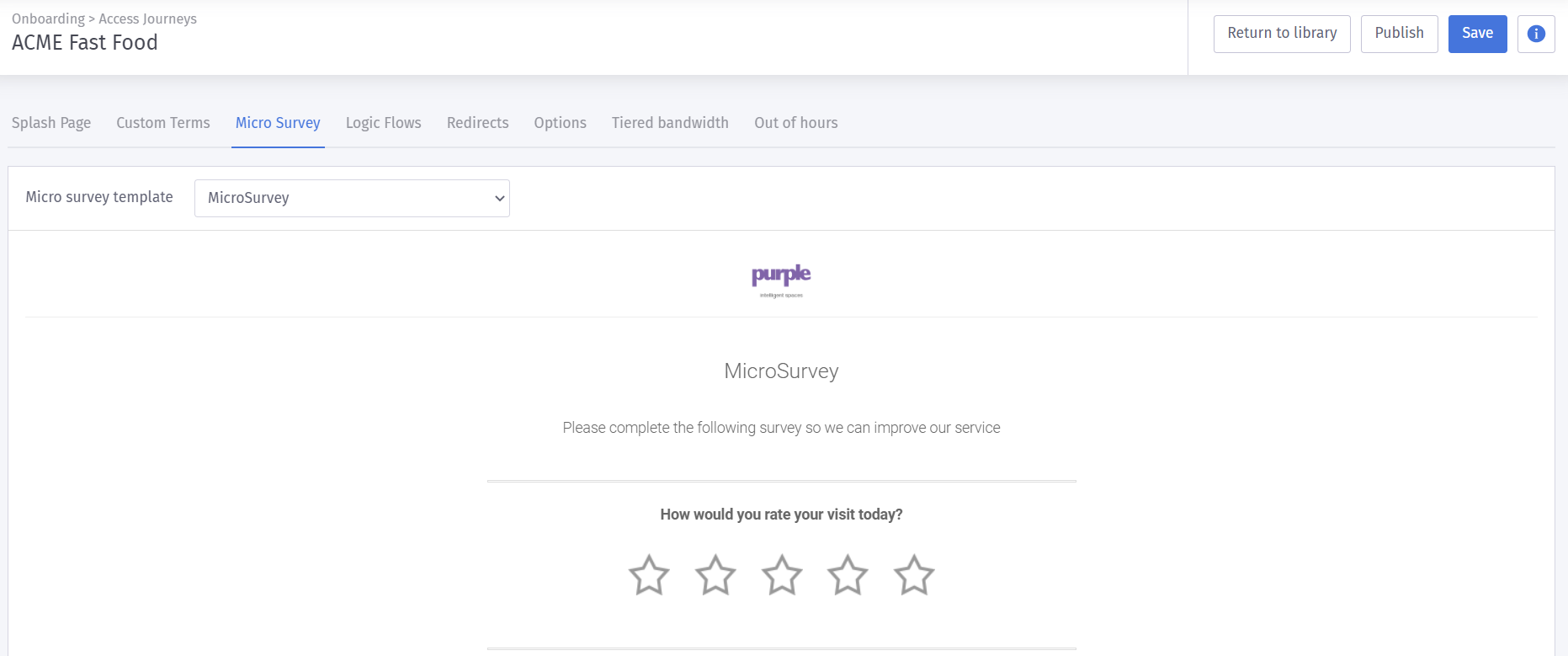Click the Purple logo image

pos(781,279)
